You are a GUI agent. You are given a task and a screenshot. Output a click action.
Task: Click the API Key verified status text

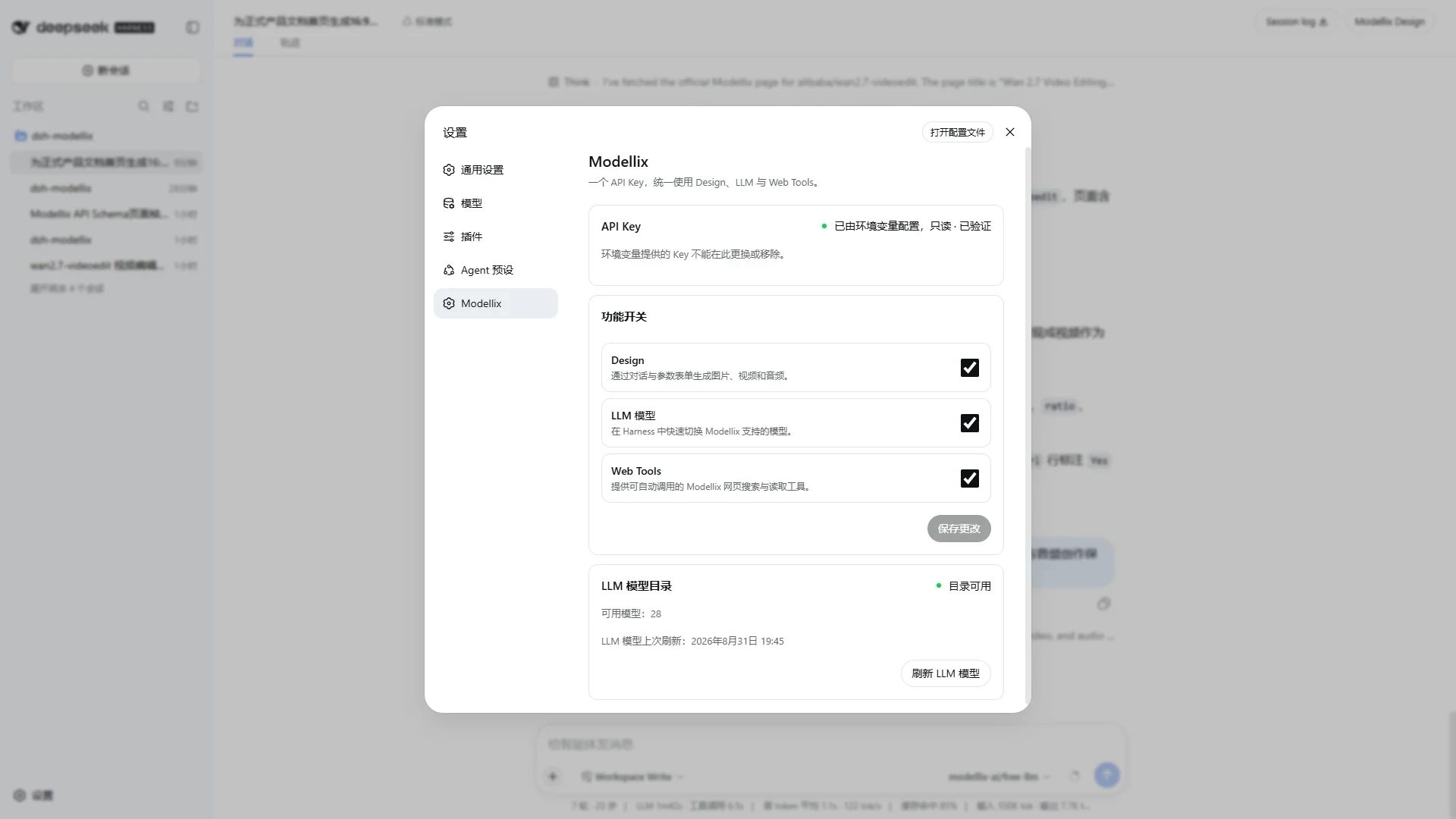tap(912, 226)
